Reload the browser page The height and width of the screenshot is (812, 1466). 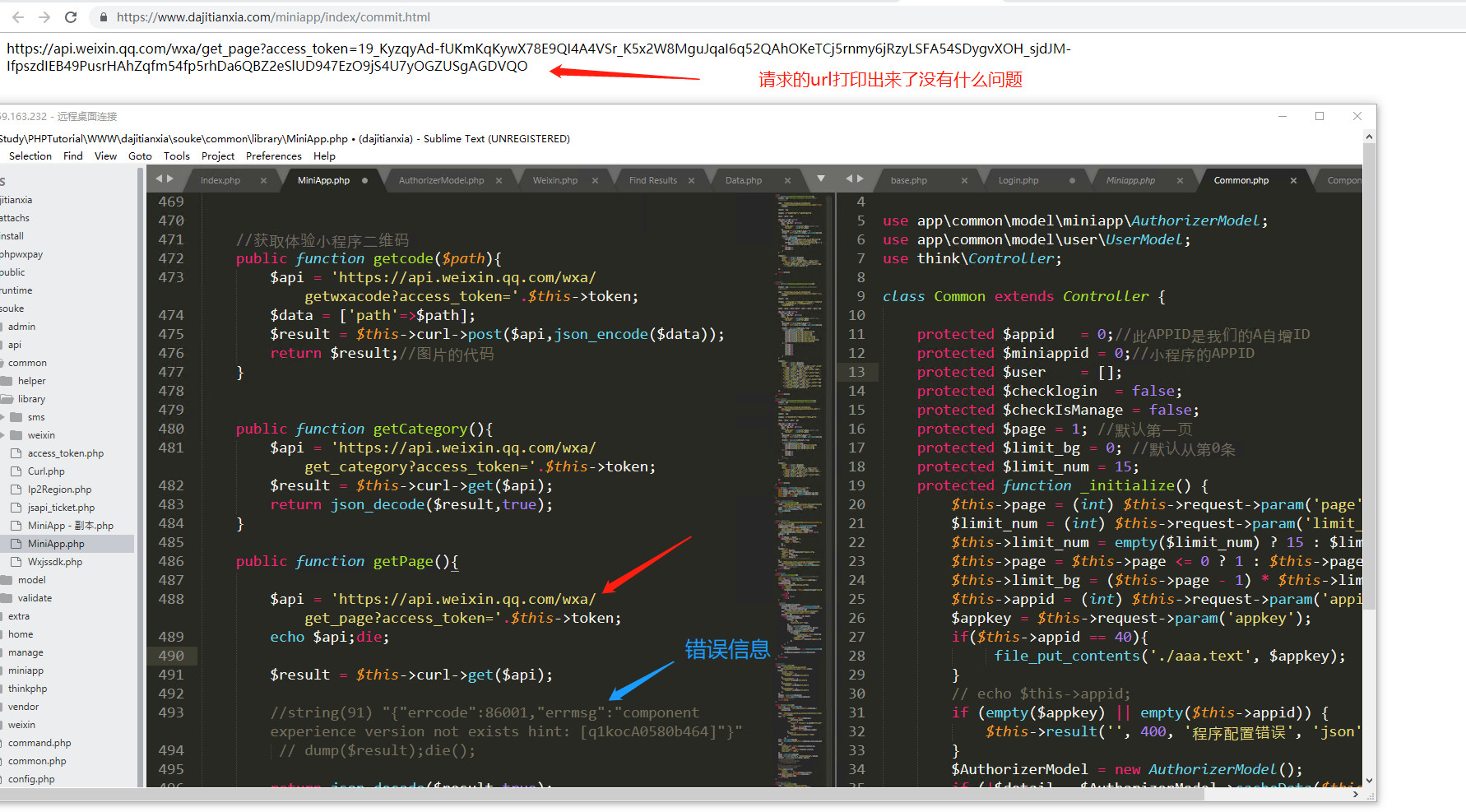click(x=71, y=16)
